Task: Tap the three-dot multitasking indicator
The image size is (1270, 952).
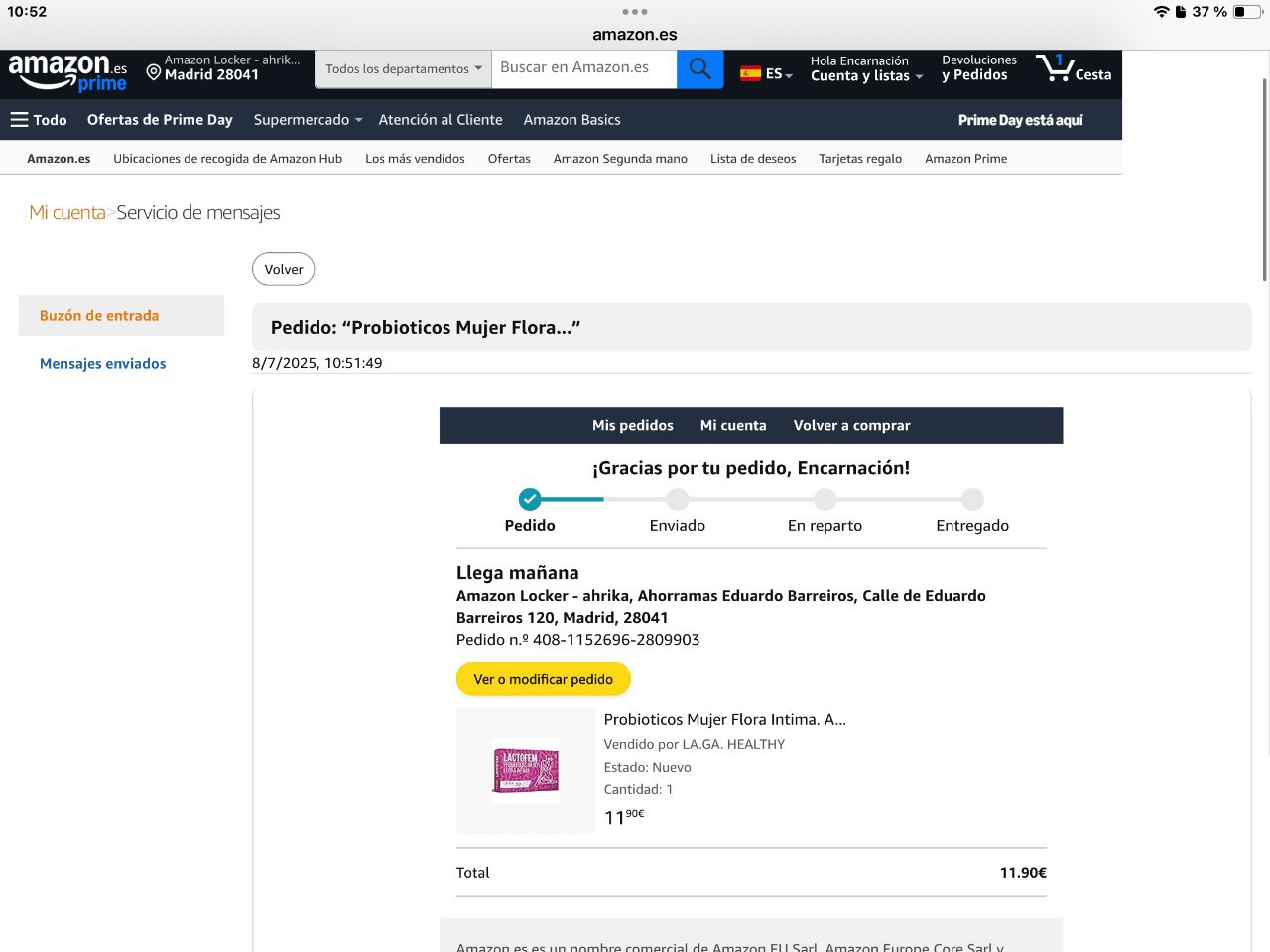Action: coord(634,12)
